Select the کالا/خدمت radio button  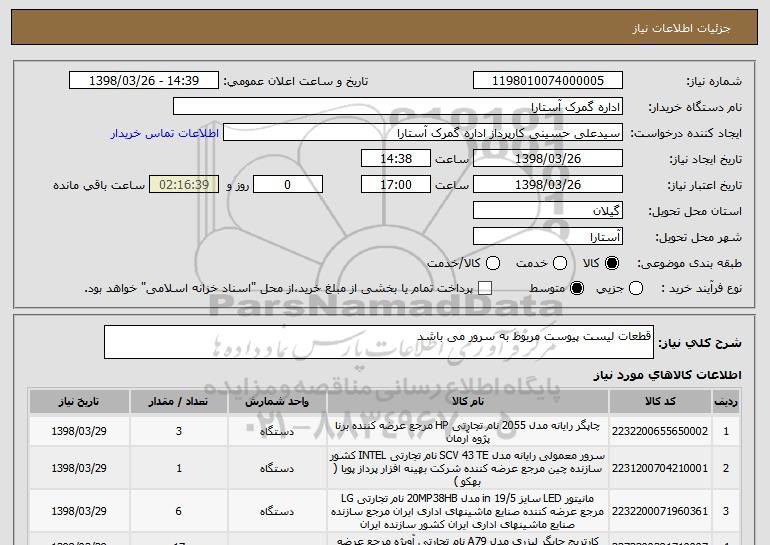(x=493, y=263)
